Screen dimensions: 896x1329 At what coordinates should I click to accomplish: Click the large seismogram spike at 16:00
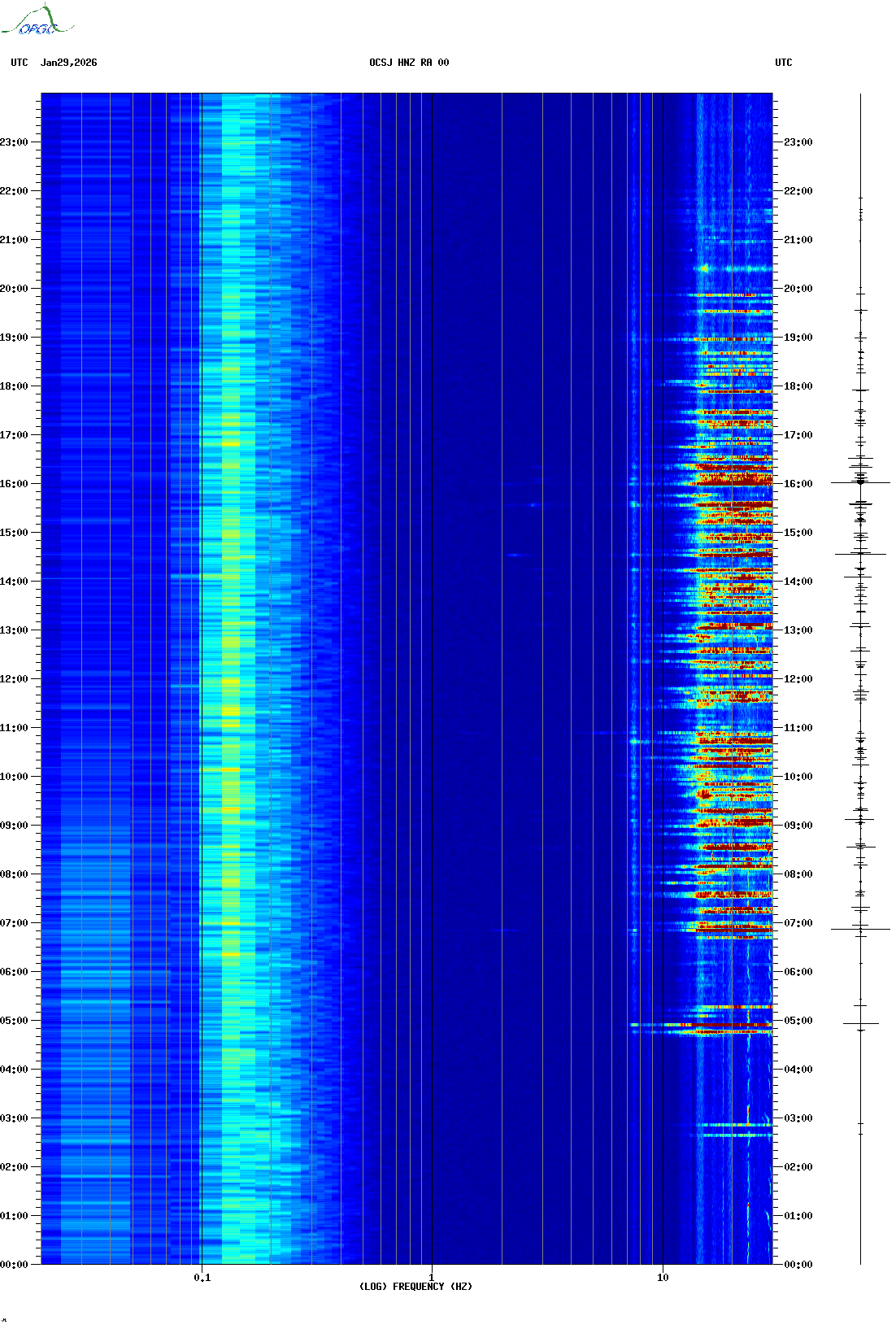click(x=860, y=482)
